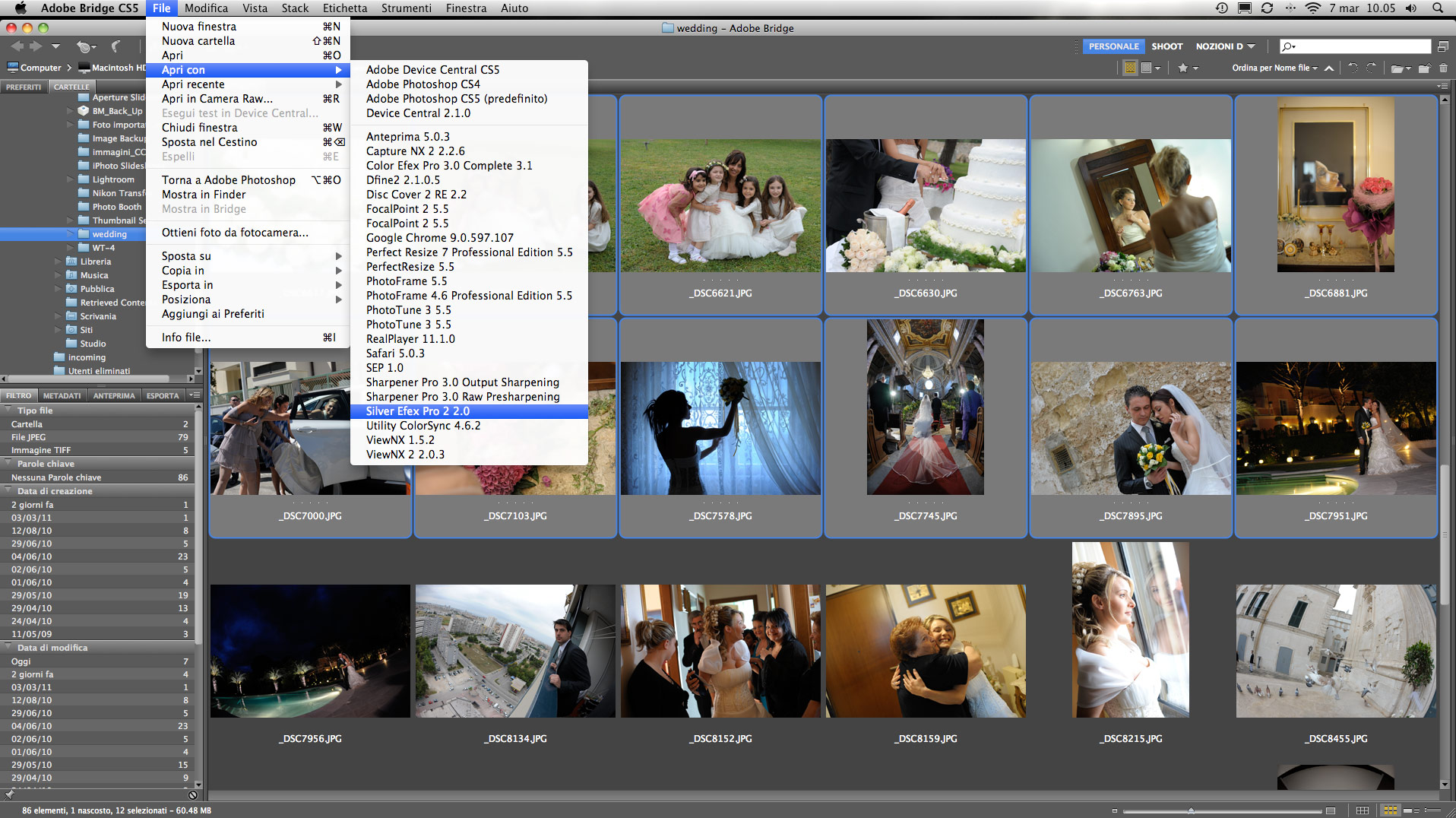The height and width of the screenshot is (818, 1456).
Task: Click the Computer breadcrumb icon
Action: click(x=12, y=68)
